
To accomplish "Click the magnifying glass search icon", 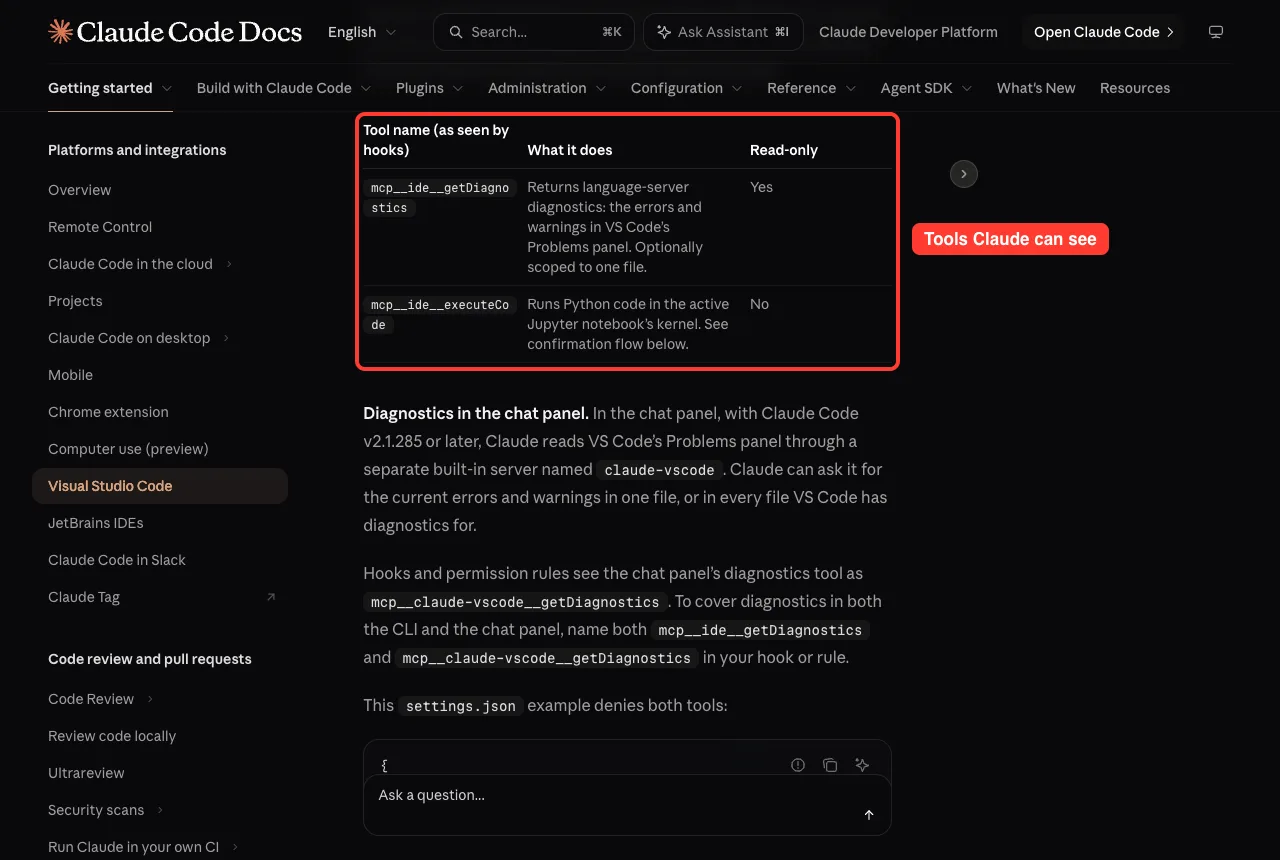I will tap(456, 32).
